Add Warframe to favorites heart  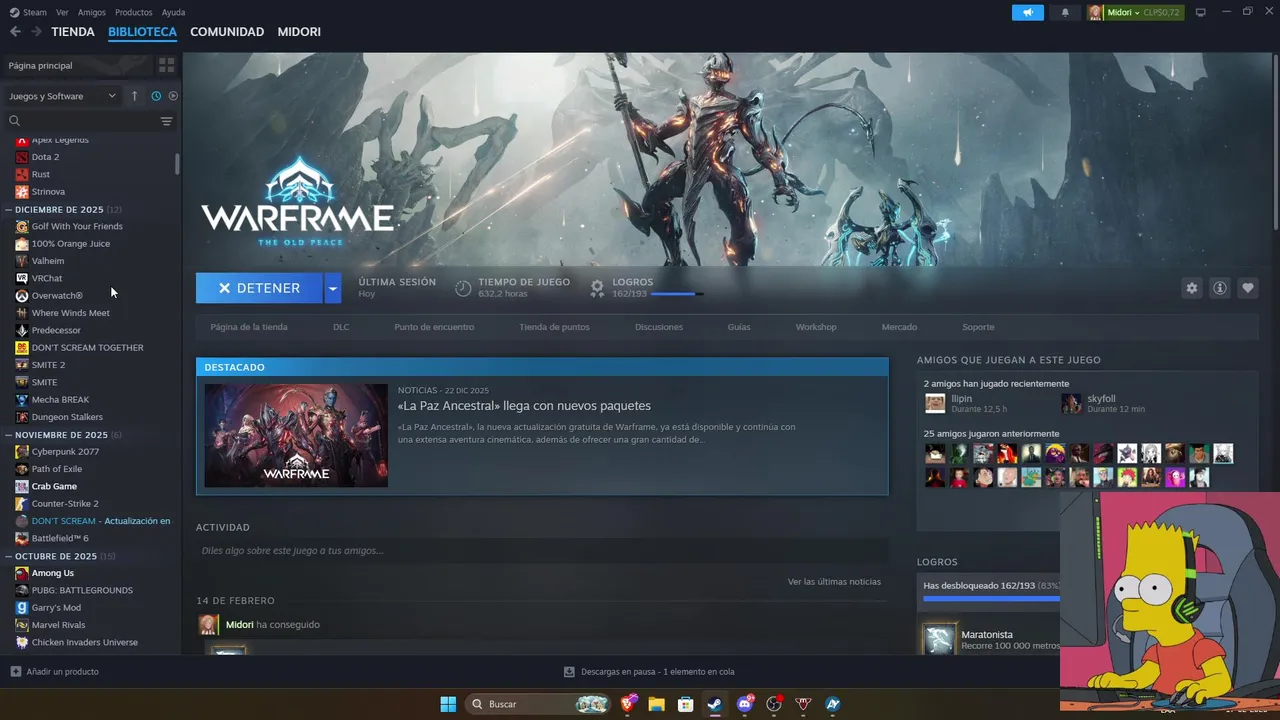(x=1247, y=288)
